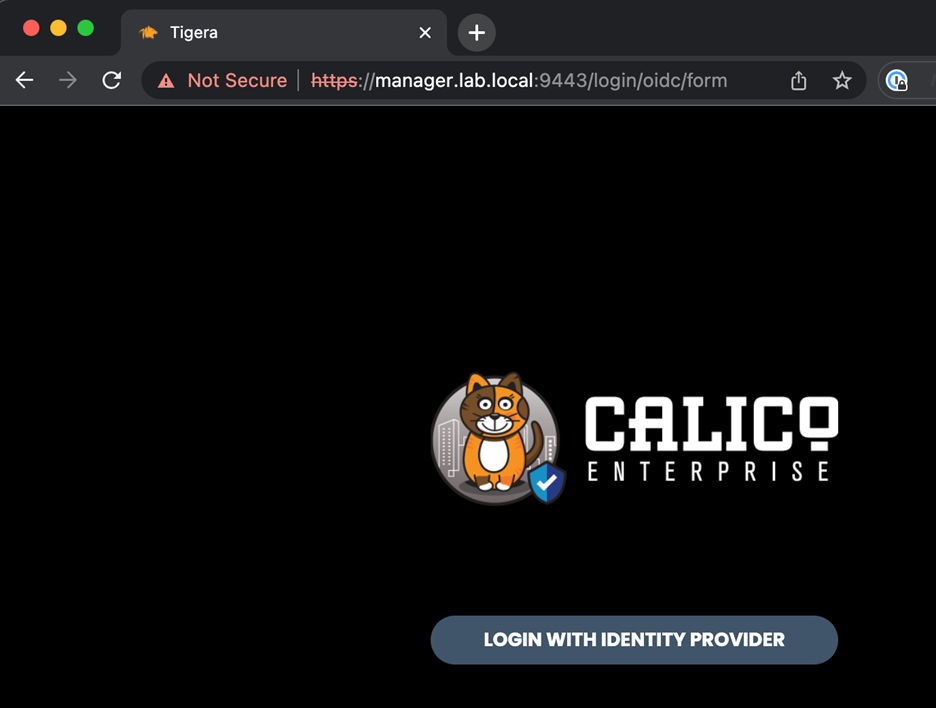Open the locked 1Password extension icon
Image resolution: width=936 pixels, height=708 pixels.
[897, 81]
